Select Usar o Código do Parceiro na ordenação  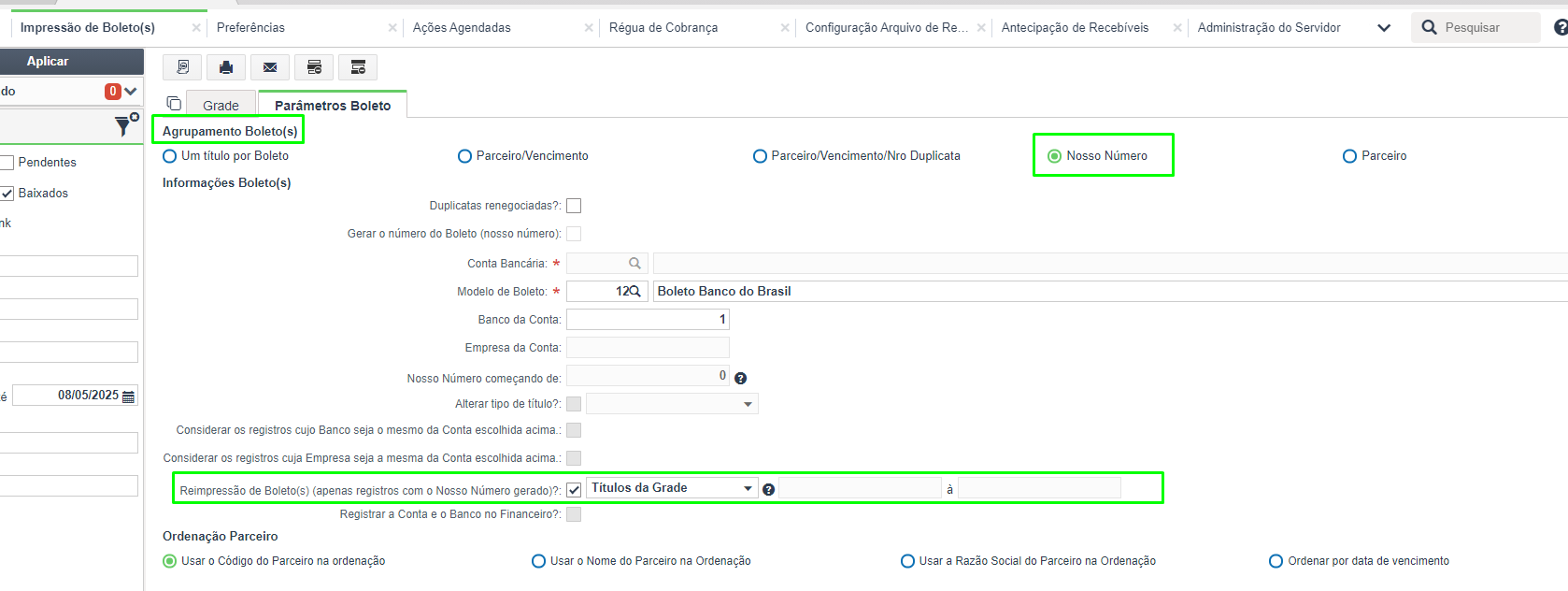169,561
